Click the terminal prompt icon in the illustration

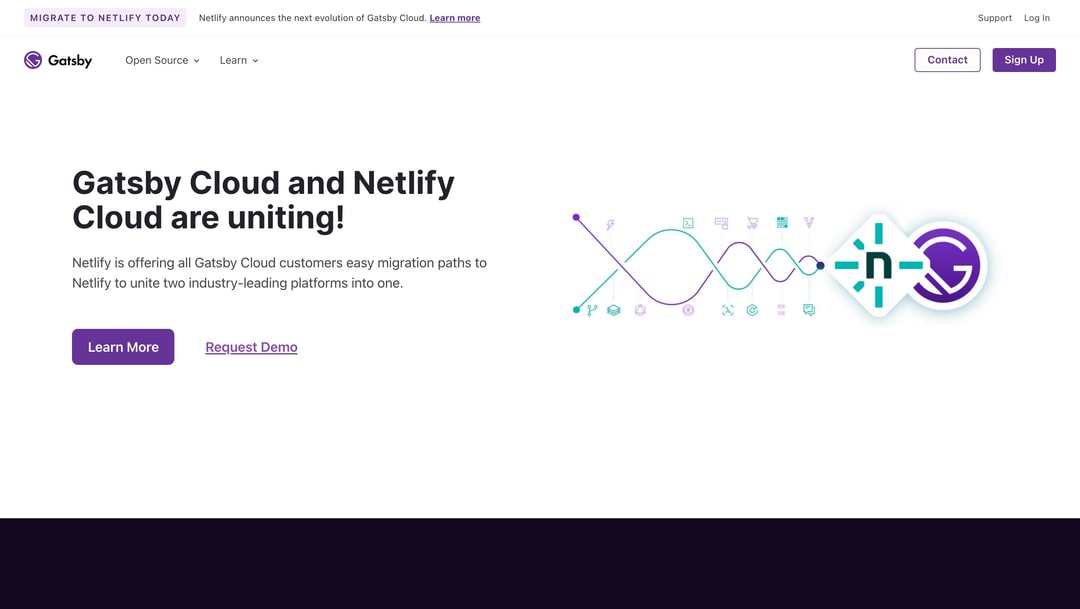[688, 223]
